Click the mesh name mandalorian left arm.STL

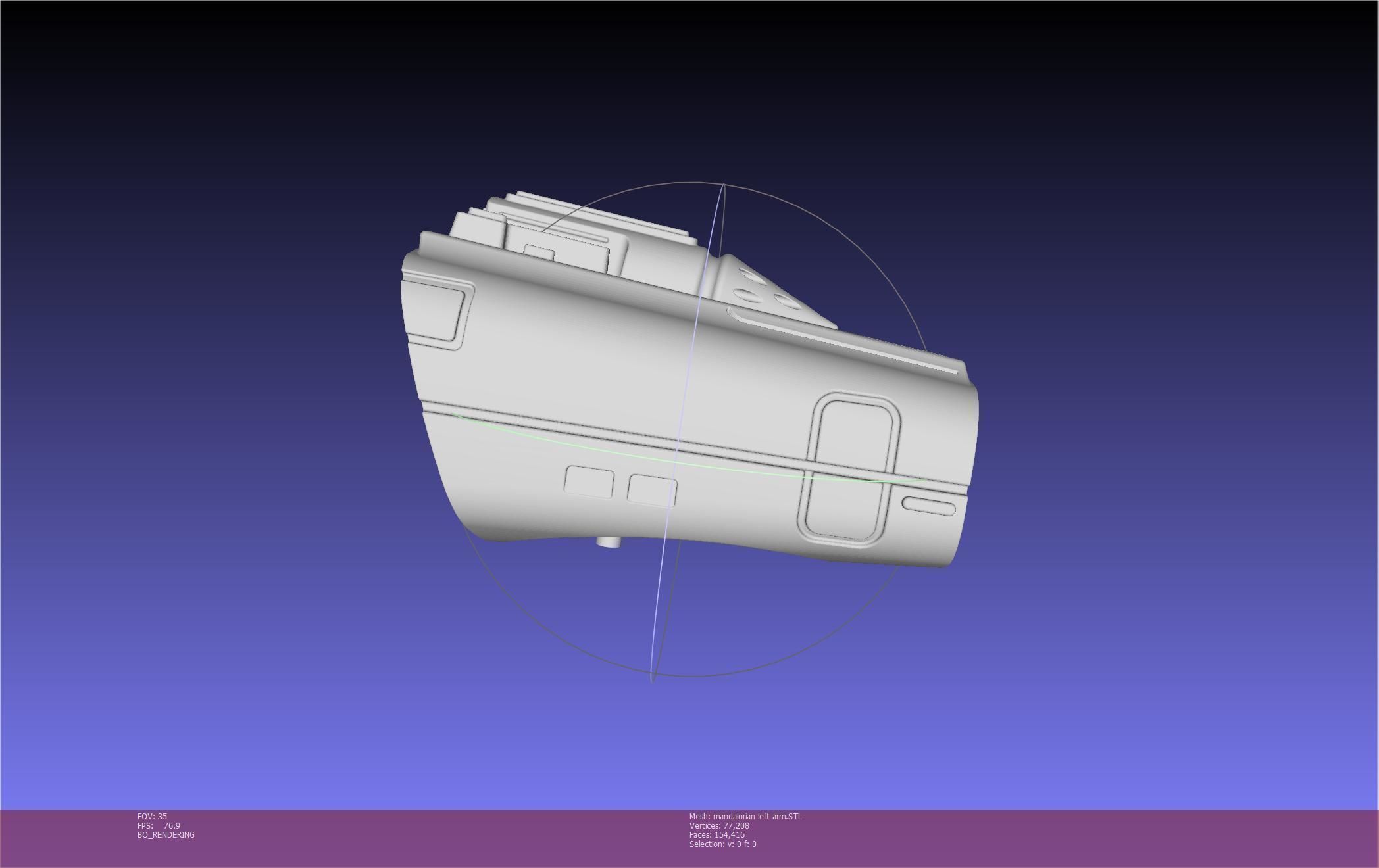coord(745,816)
